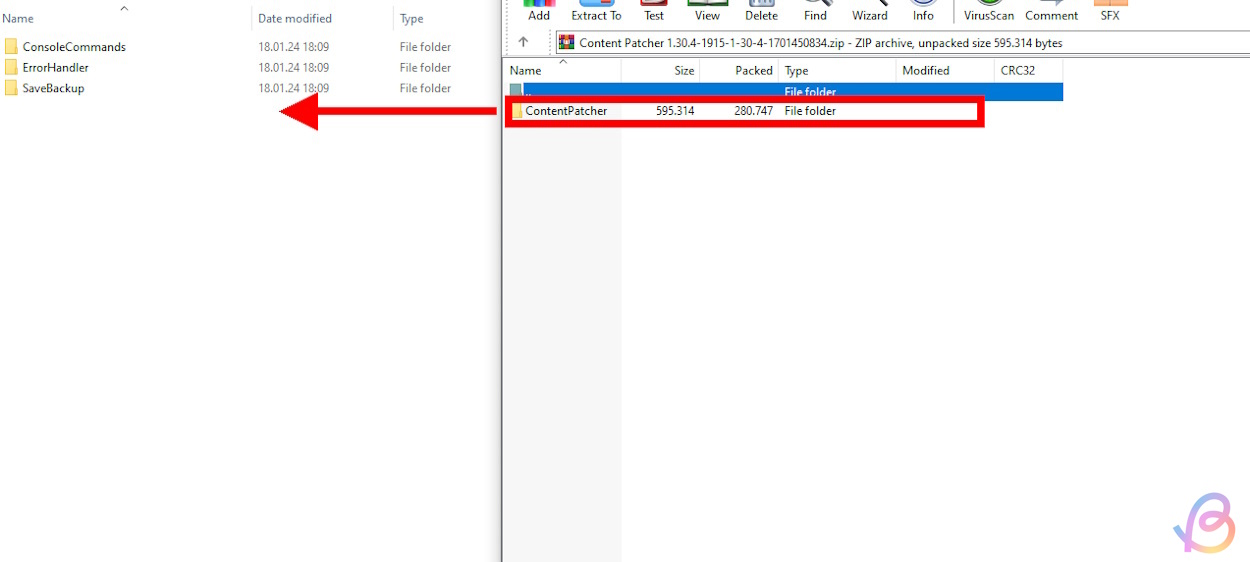
Task: Select the ConsoleCommands folder
Action: (74, 47)
